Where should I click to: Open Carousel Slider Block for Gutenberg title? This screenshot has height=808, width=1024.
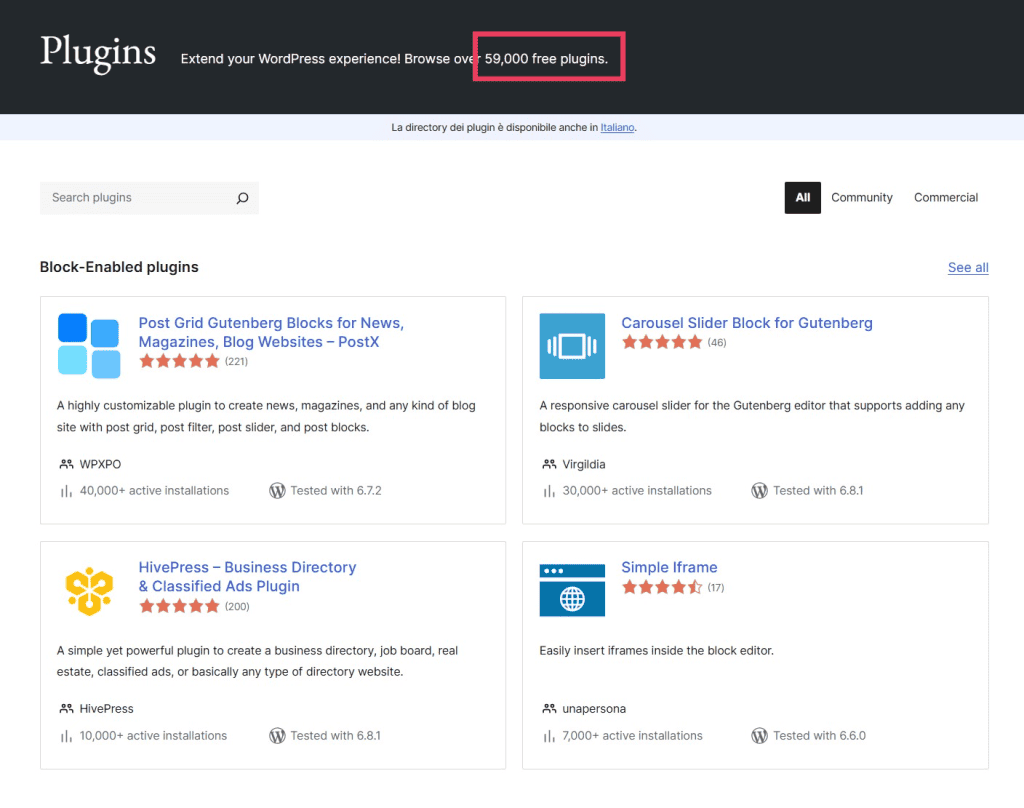tap(746, 323)
